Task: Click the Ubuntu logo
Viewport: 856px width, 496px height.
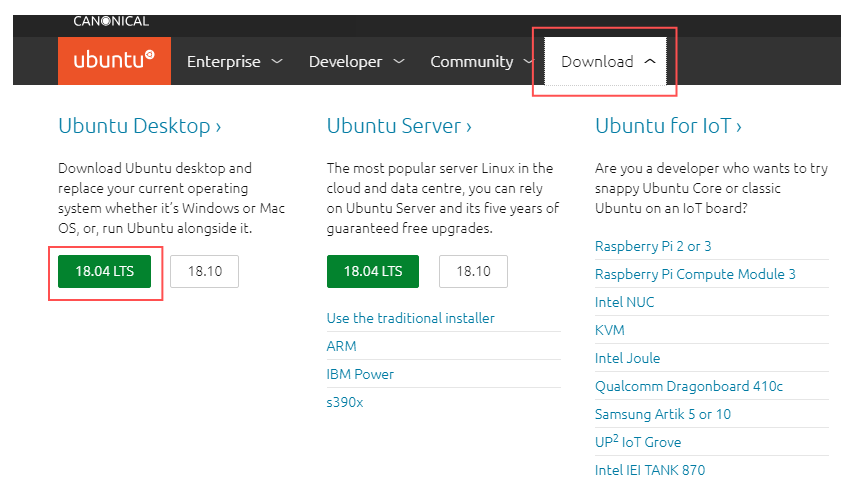Action: pyautogui.click(x=114, y=61)
